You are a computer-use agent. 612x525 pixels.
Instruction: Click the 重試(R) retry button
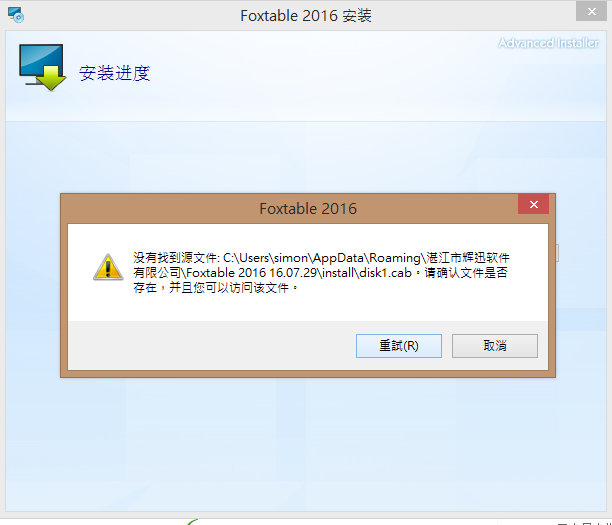click(x=399, y=345)
